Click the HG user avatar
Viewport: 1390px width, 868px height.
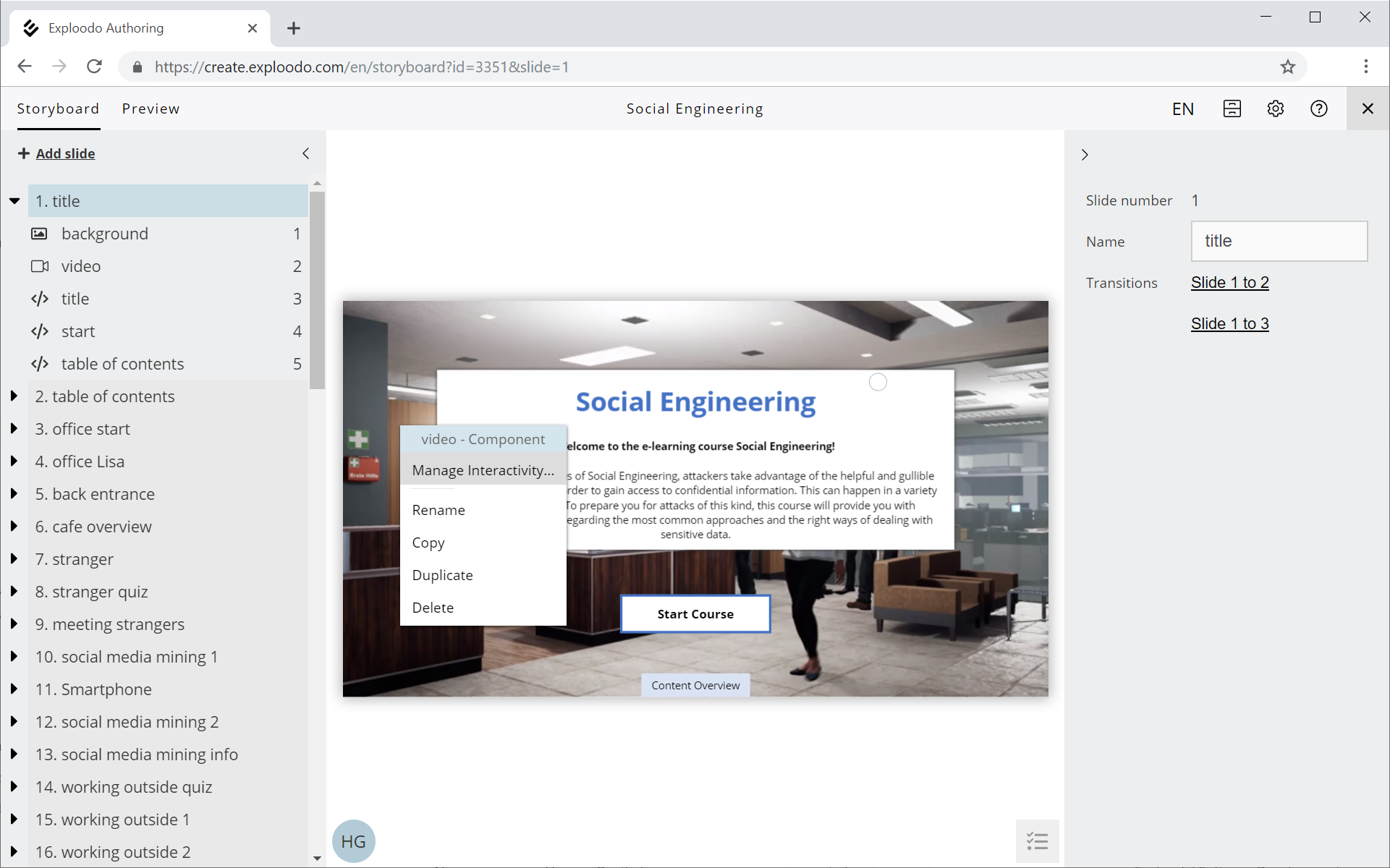tap(353, 841)
